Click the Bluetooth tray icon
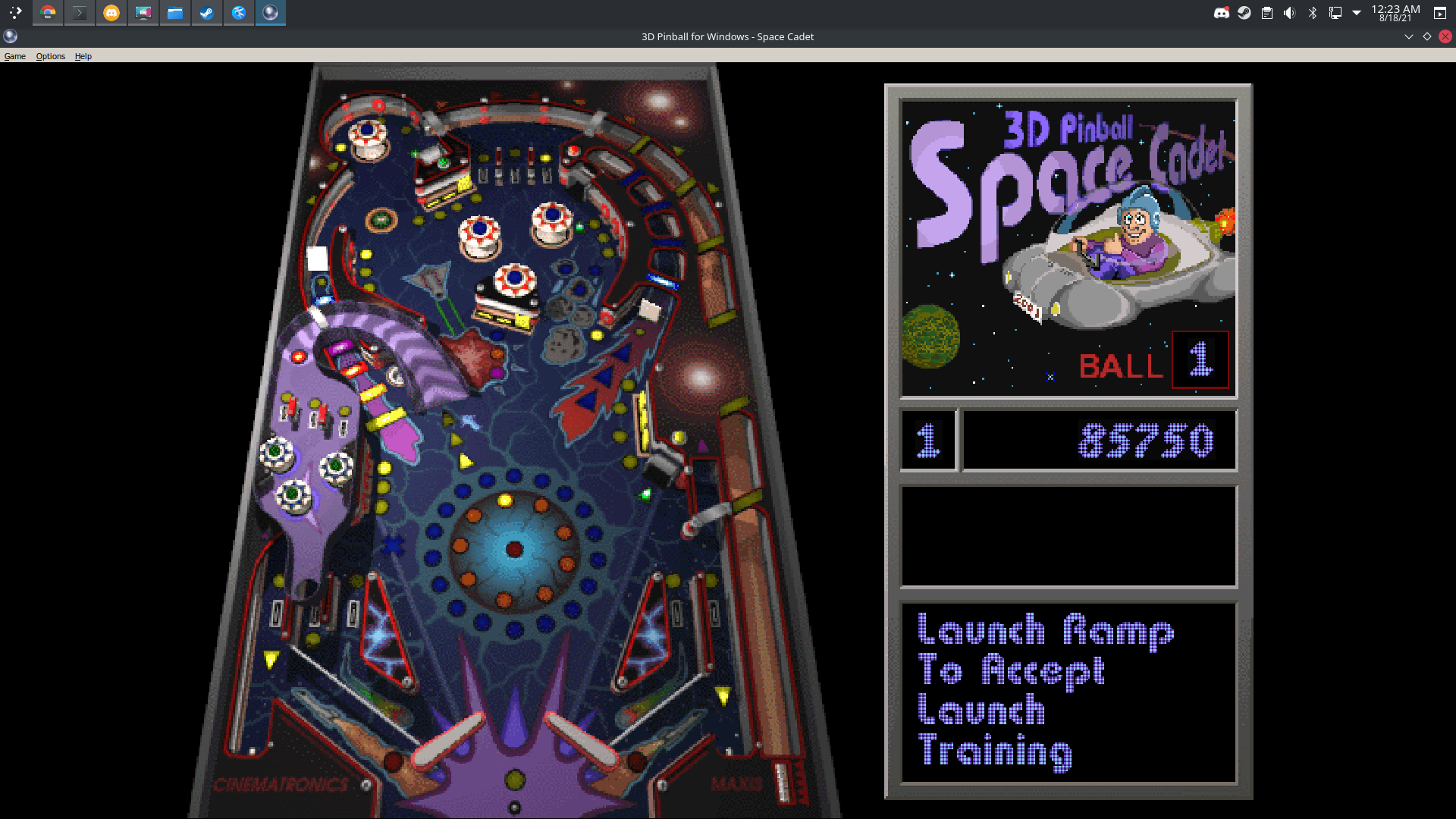 click(x=1312, y=12)
